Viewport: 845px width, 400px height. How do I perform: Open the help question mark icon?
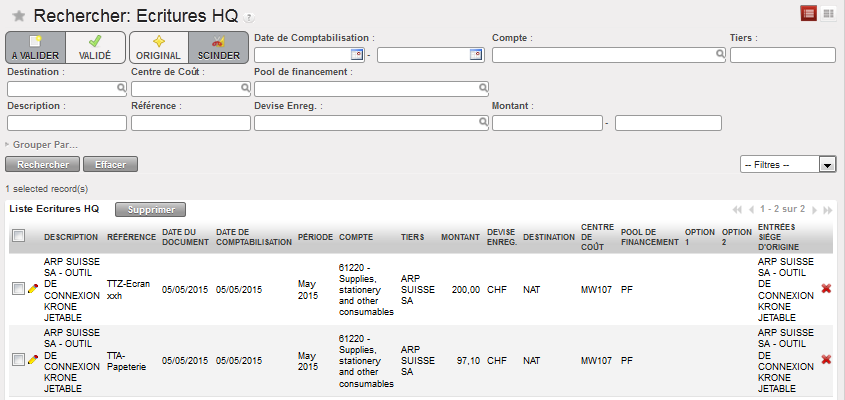[x=248, y=18]
